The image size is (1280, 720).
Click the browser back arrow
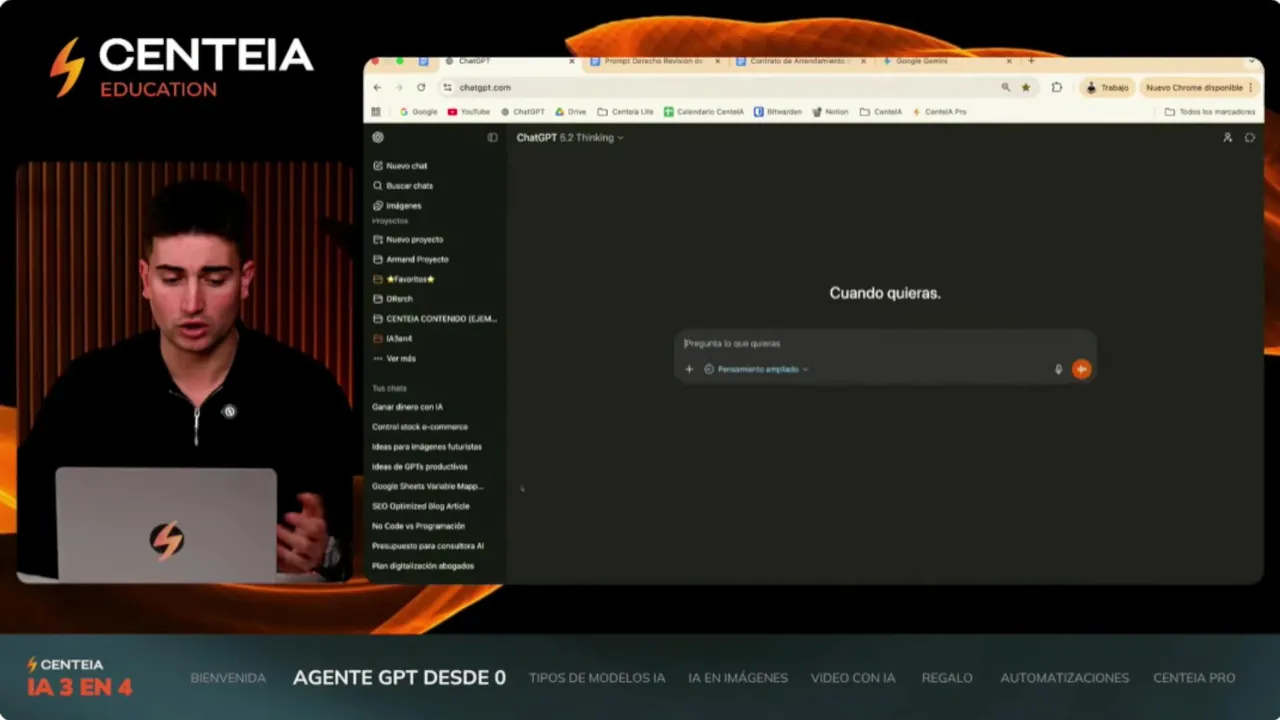[377, 88]
